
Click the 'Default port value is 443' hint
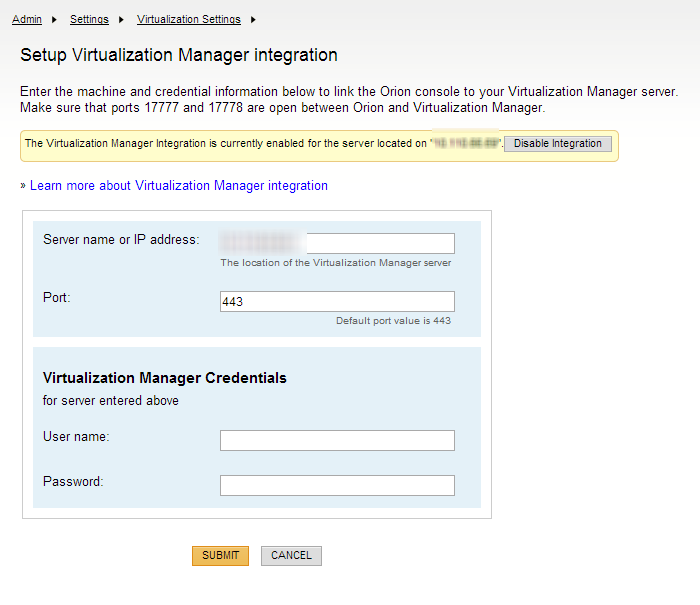click(393, 321)
